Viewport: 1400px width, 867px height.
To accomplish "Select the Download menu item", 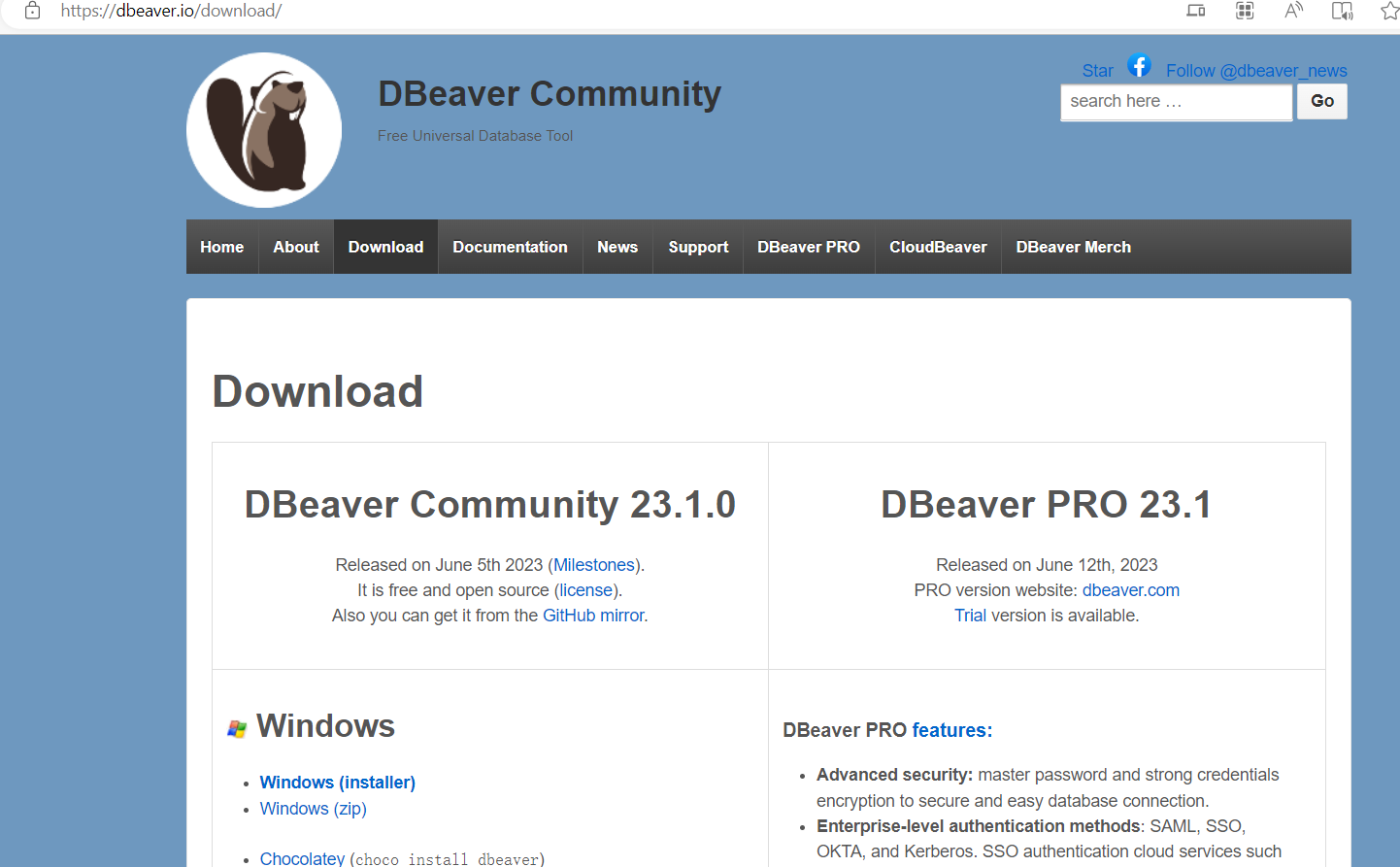I will coord(385,247).
